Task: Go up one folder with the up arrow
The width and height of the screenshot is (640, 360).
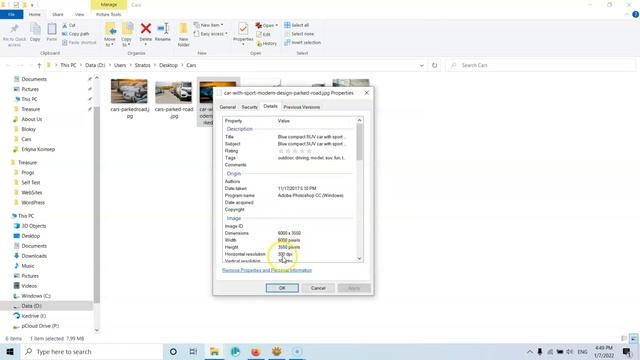Action: click(39, 65)
